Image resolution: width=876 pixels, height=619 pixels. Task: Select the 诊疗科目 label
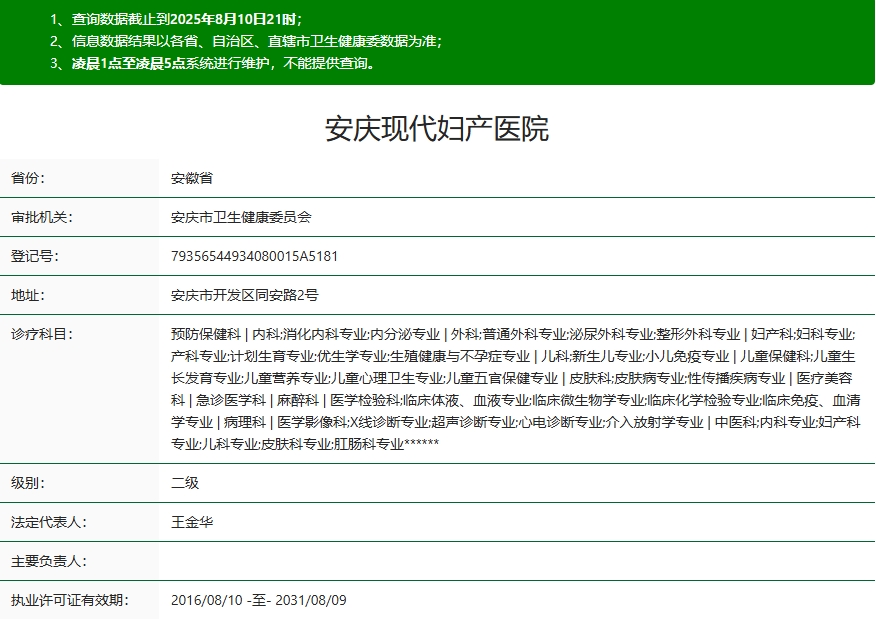(x=42, y=334)
